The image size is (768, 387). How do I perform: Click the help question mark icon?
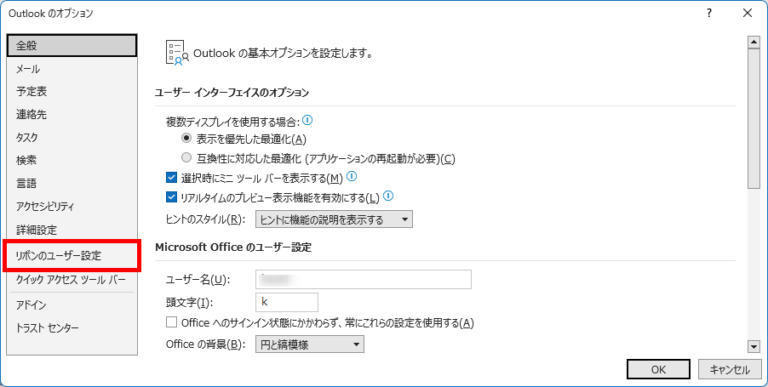pyautogui.click(x=709, y=14)
